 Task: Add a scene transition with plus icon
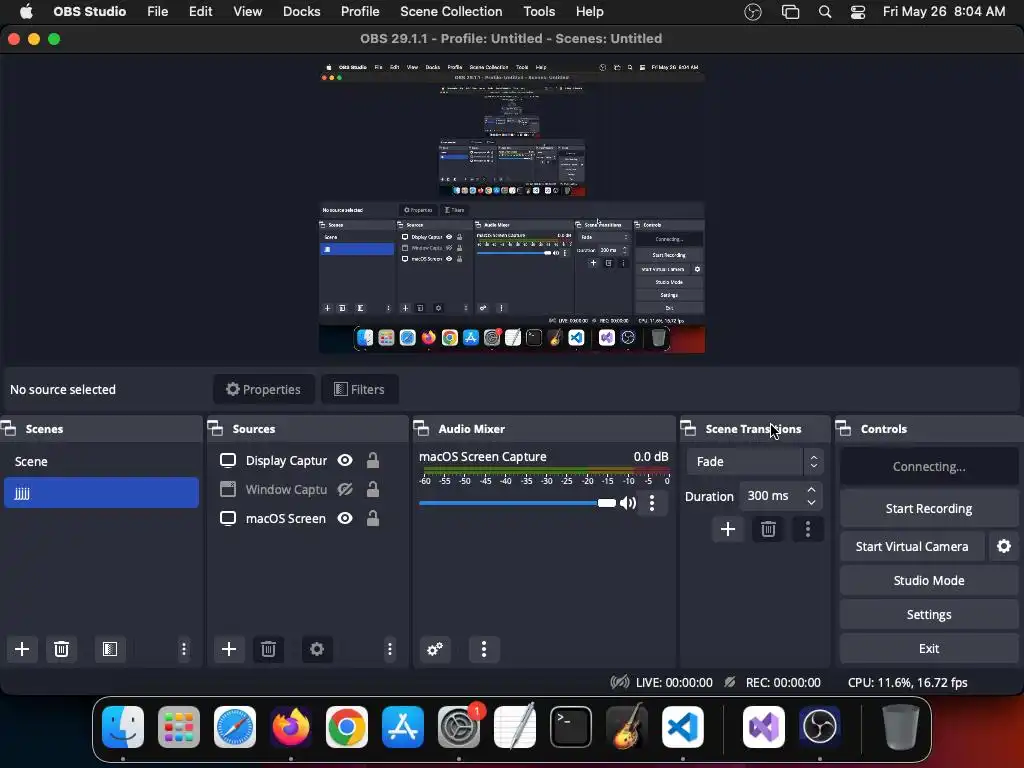click(x=728, y=529)
